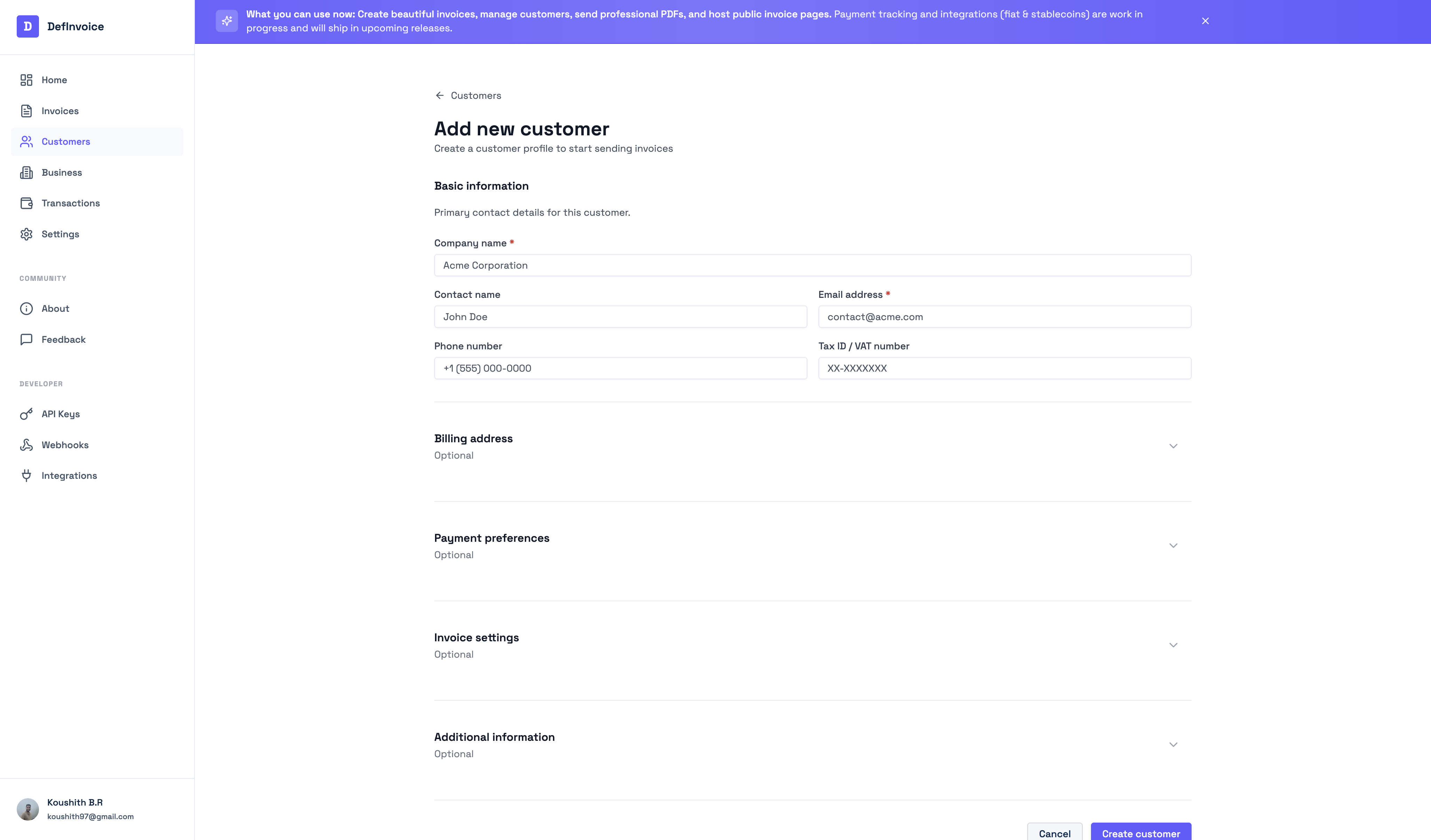This screenshot has height=840, width=1431.
Task: Expand the Billing address section
Action: tap(1173, 446)
